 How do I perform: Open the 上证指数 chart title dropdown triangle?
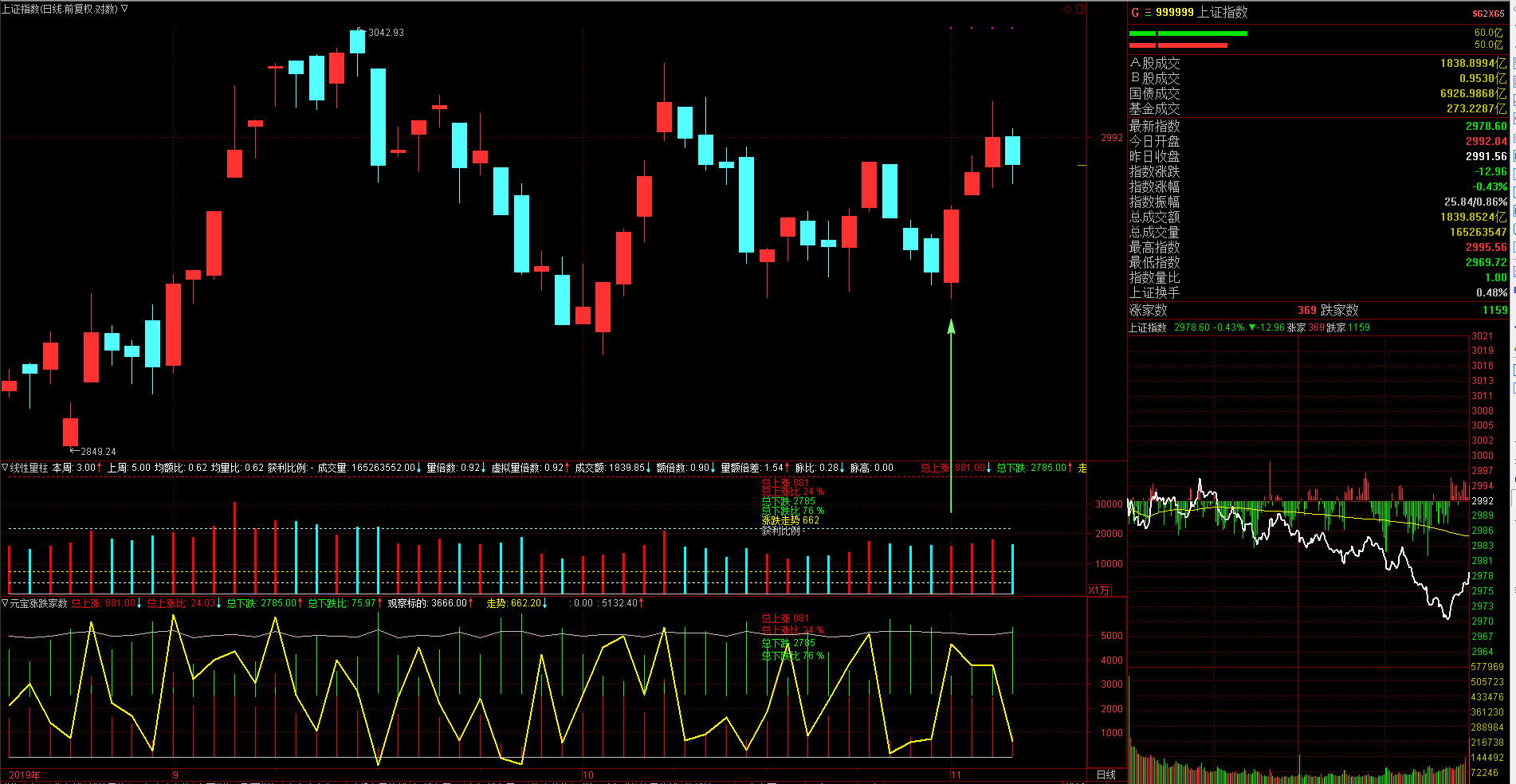(x=124, y=9)
